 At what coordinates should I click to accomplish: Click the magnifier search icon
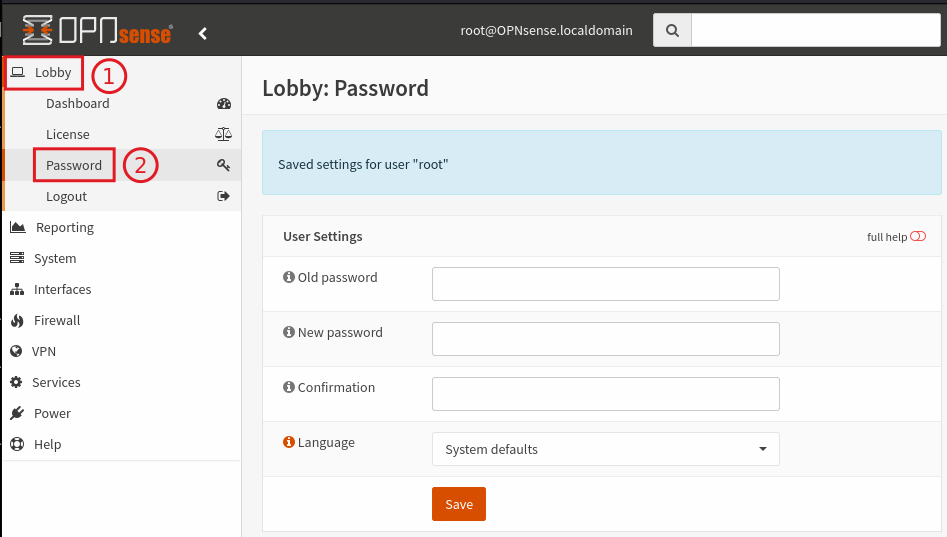[x=672, y=30]
